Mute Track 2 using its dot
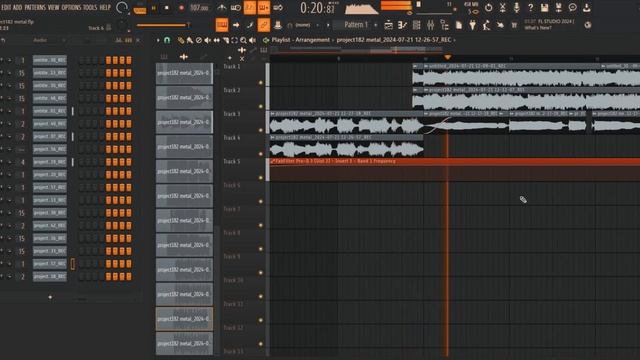This screenshot has width=640, height=360. [261, 107]
